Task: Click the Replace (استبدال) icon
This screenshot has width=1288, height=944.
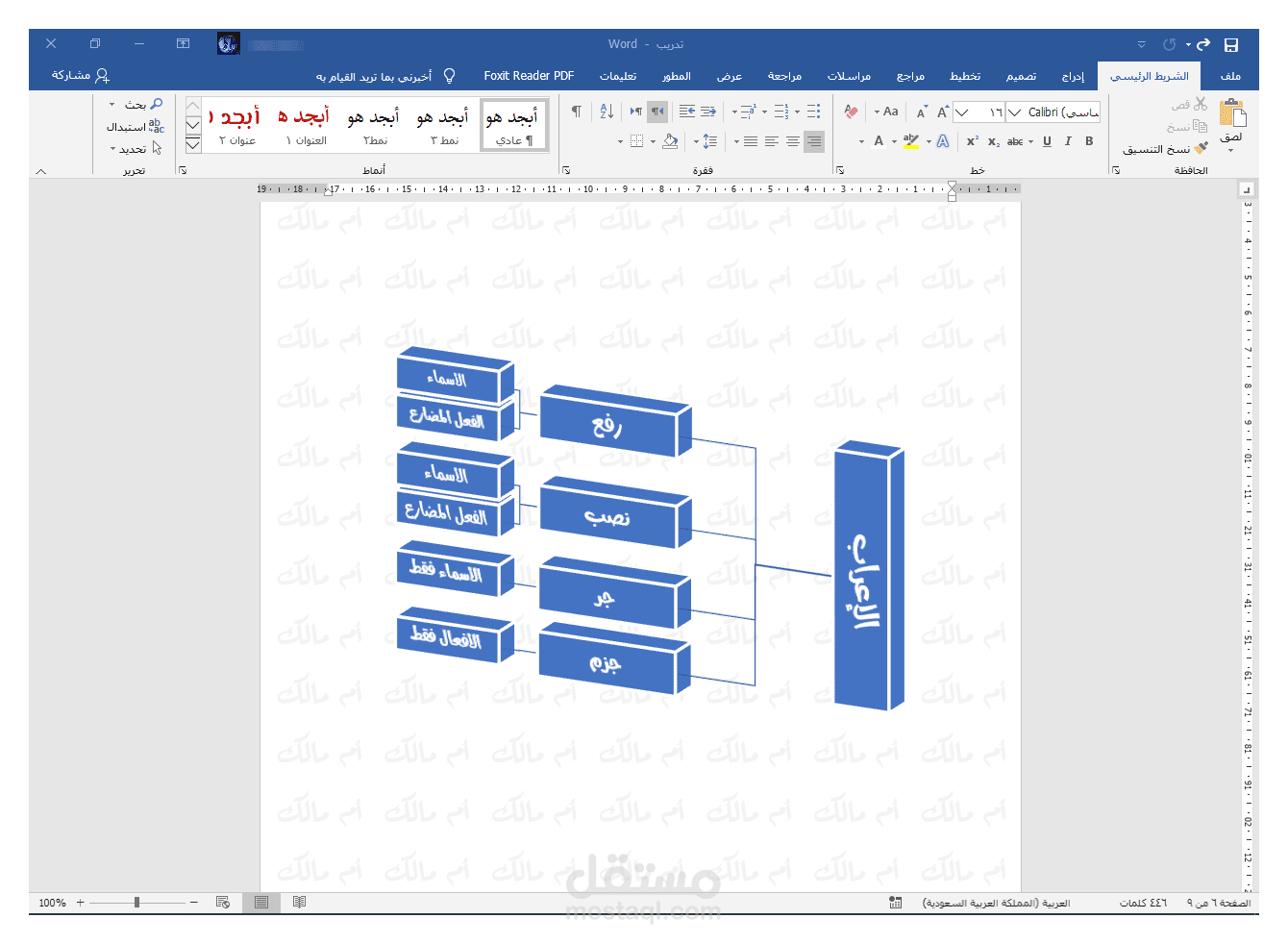Action: click(157, 126)
